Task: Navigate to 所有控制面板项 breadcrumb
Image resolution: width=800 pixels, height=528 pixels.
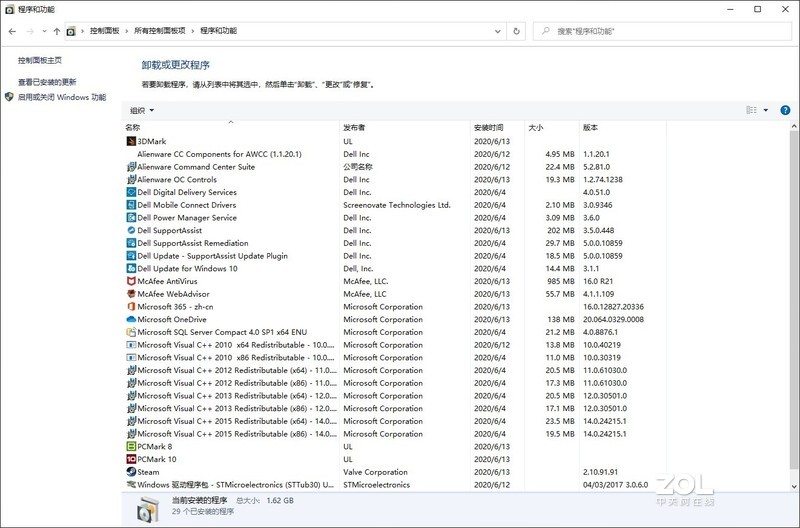Action: (160, 31)
